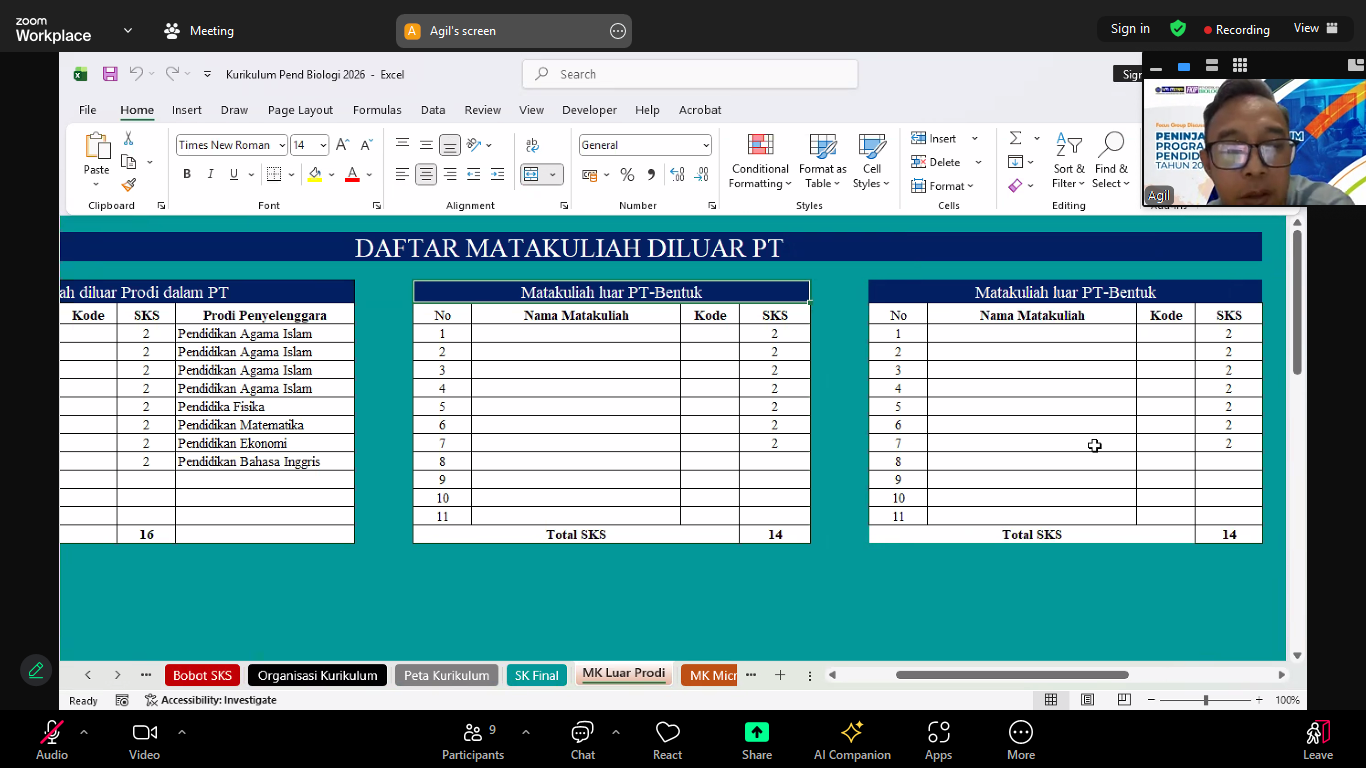1366x768 pixels.
Task: Click the Excel Search input box
Action: pyautogui.click(x=690, y=74)
